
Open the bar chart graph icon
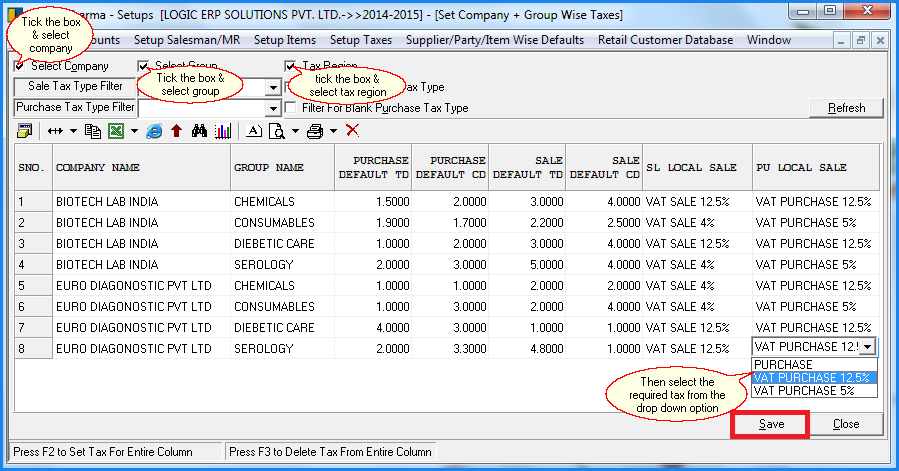pyautogui.click(x=222, y=131)
